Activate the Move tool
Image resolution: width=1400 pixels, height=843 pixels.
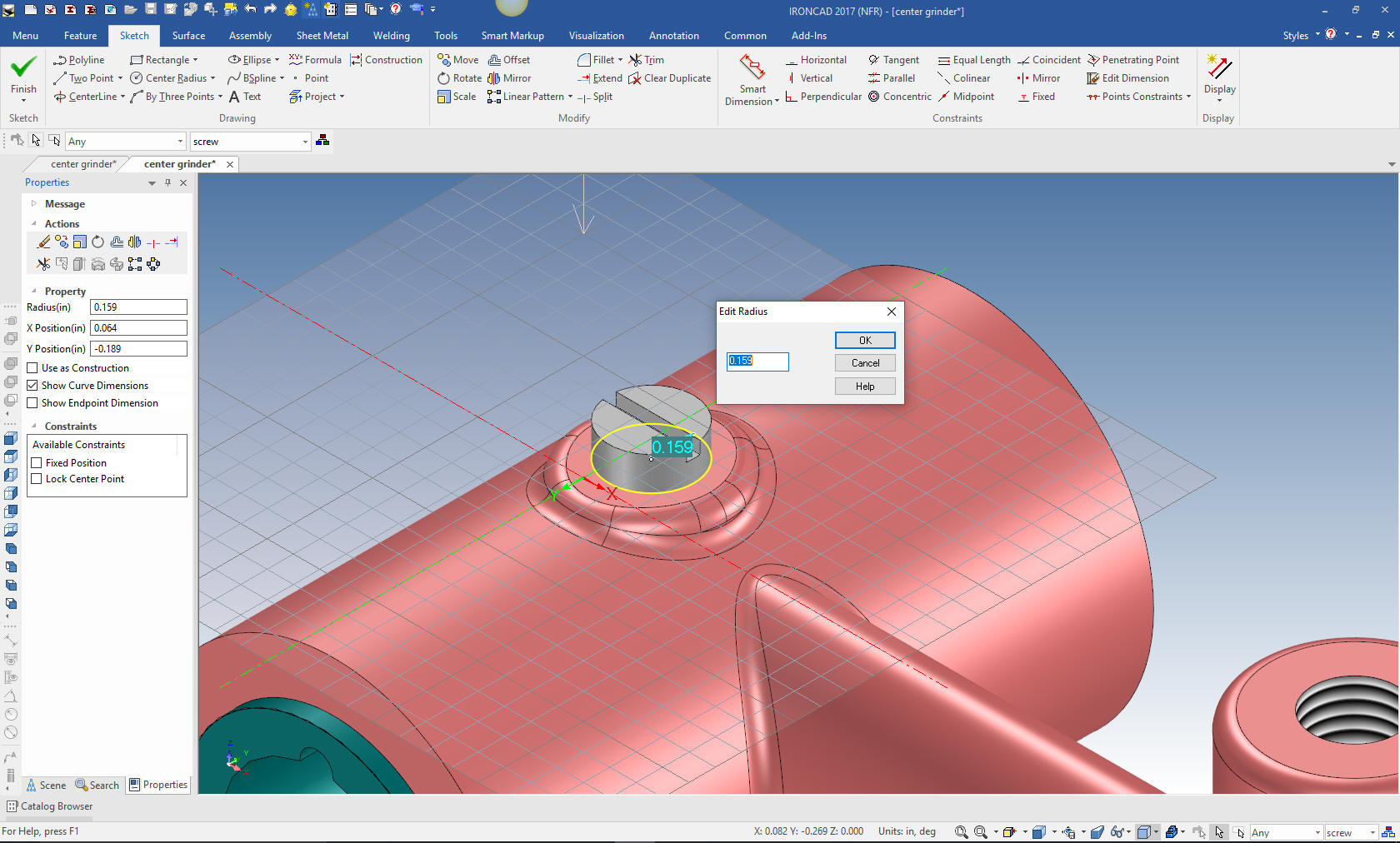pos(458,60)
